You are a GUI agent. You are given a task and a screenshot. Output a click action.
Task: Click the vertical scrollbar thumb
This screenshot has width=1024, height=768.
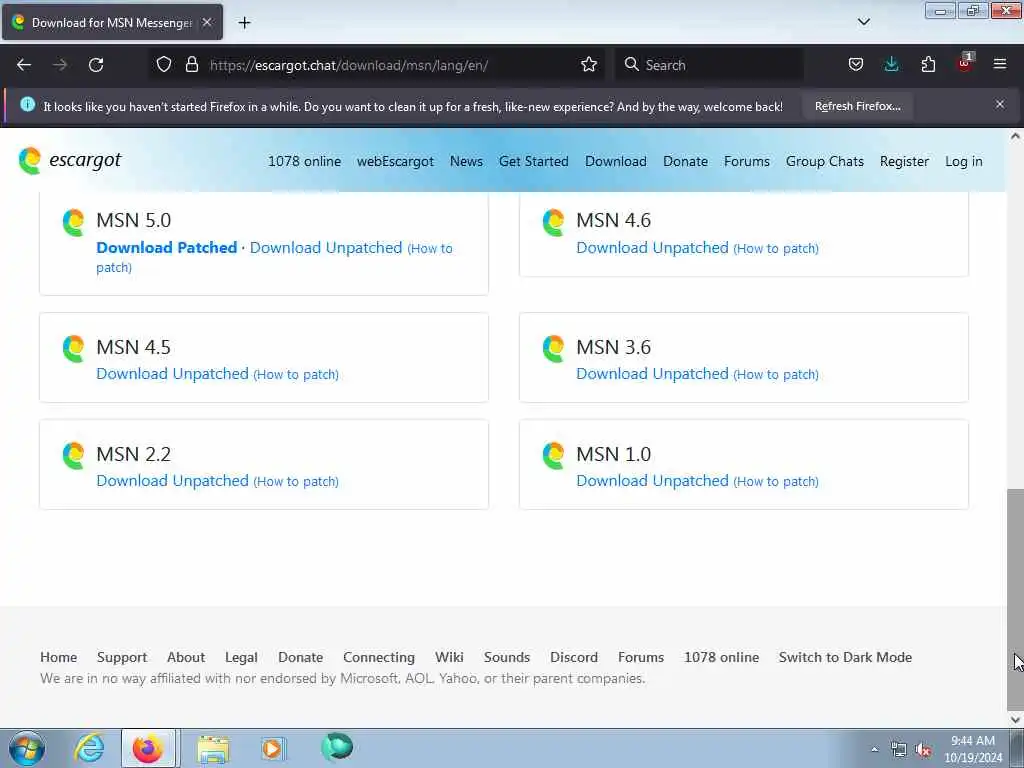[1015, 600]
